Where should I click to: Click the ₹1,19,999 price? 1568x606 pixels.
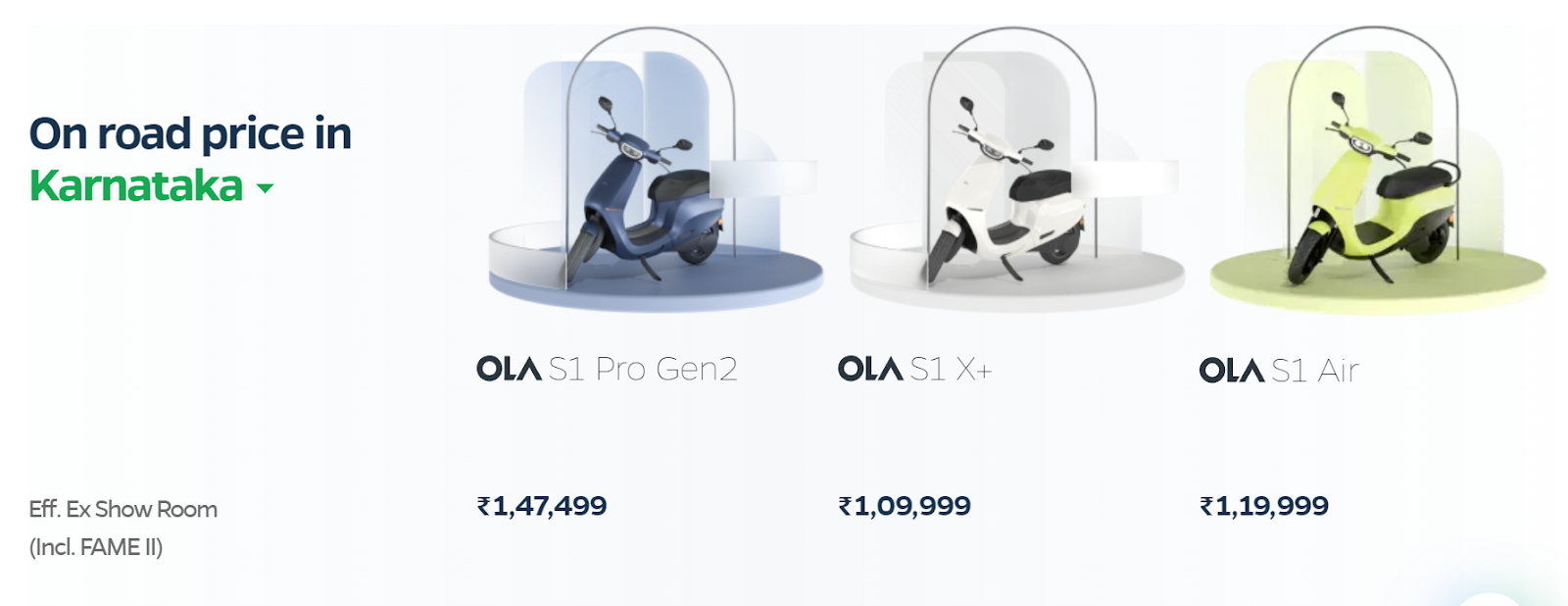pyautogui.click(x=1264, y=506)
